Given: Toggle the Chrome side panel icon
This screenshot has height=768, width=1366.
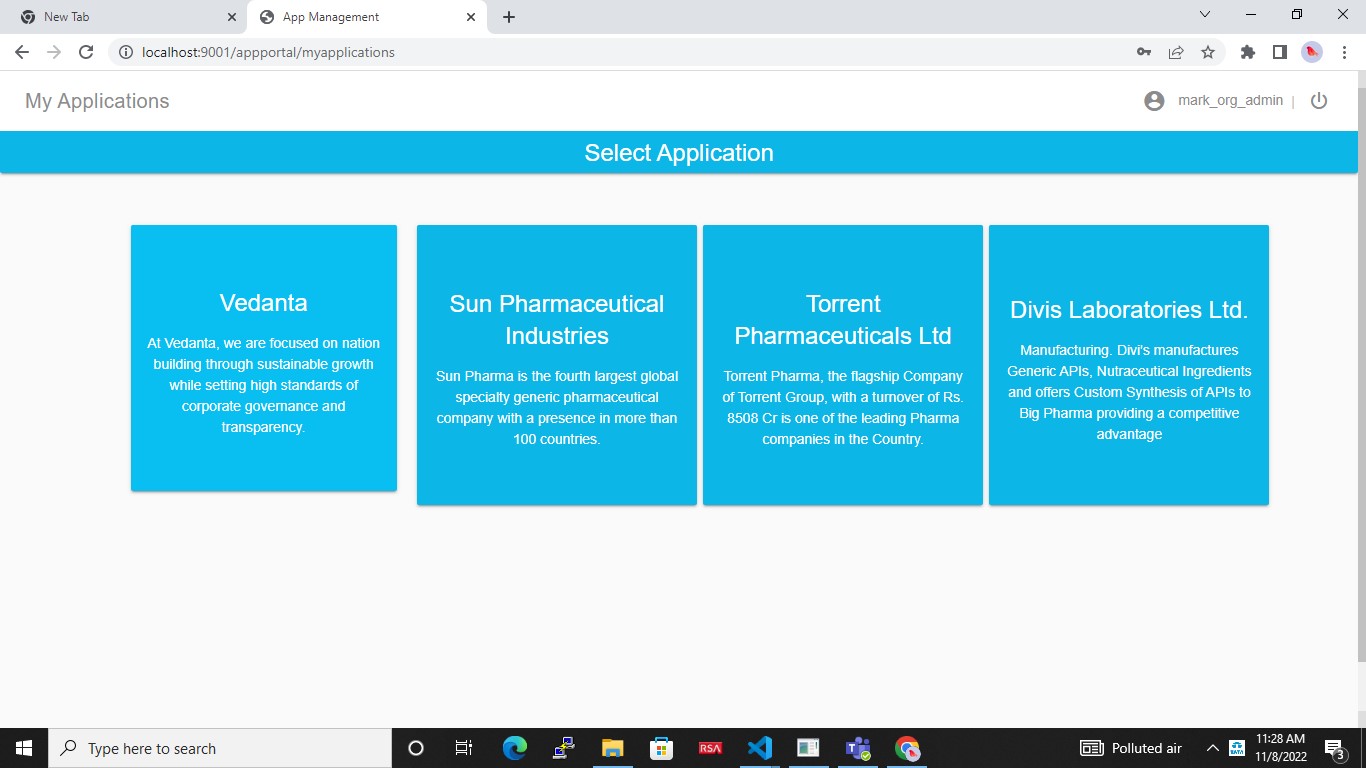Looking at the screenshot, I should [x=1279, y=52].
